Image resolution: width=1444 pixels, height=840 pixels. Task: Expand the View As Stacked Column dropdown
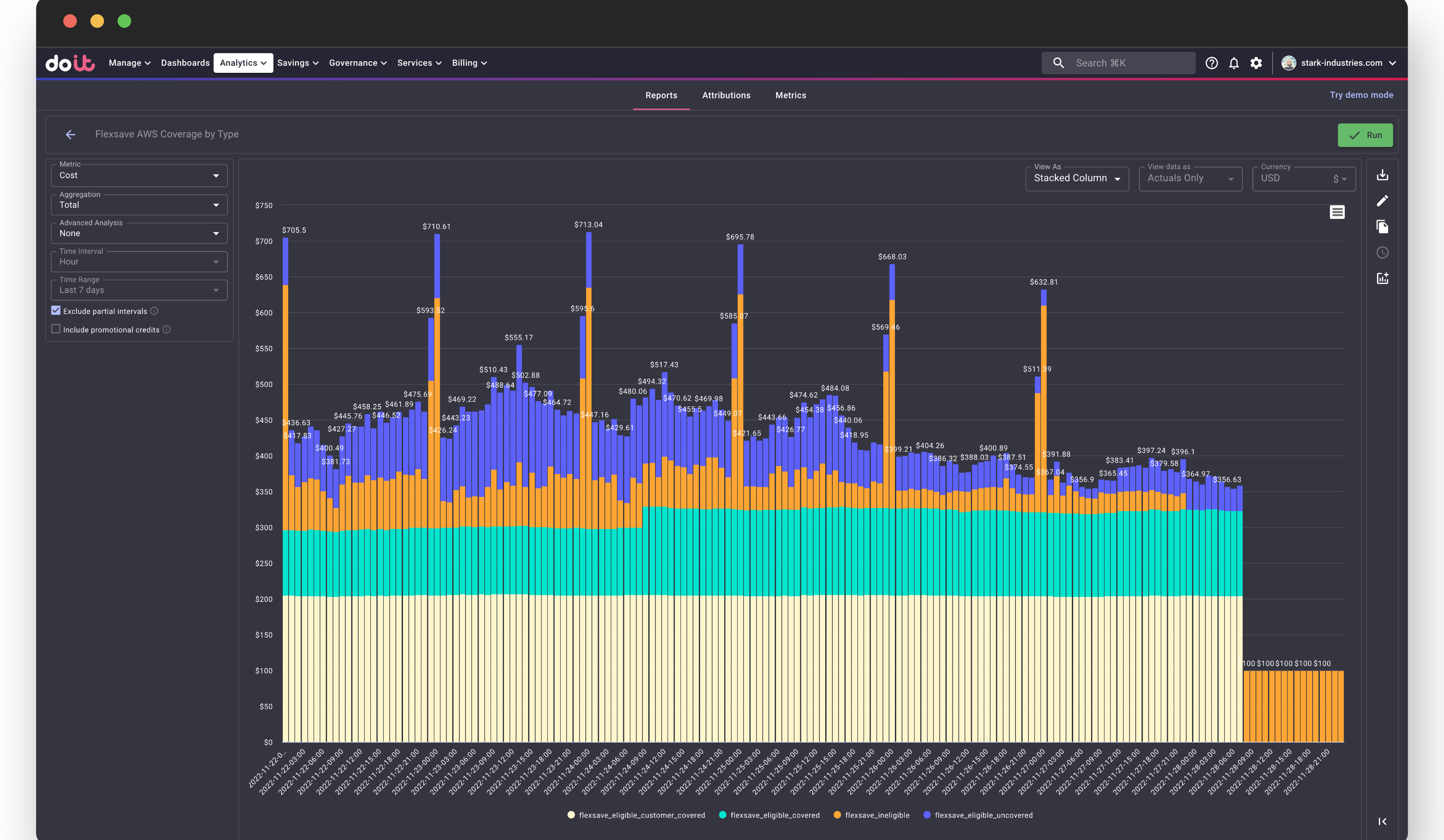(1076, 178)
